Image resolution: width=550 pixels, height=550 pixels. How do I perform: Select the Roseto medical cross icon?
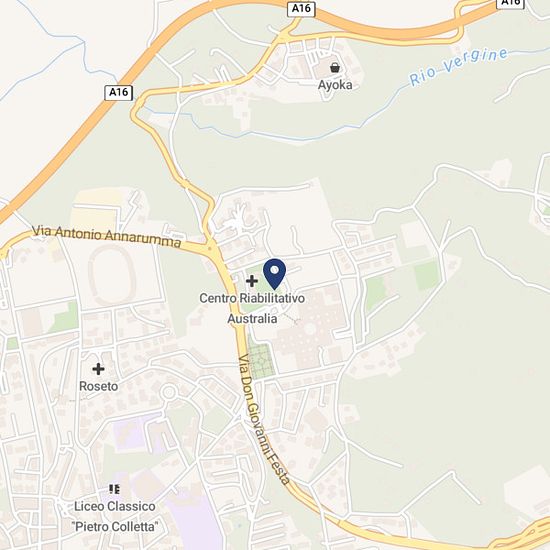coord(98,369)
